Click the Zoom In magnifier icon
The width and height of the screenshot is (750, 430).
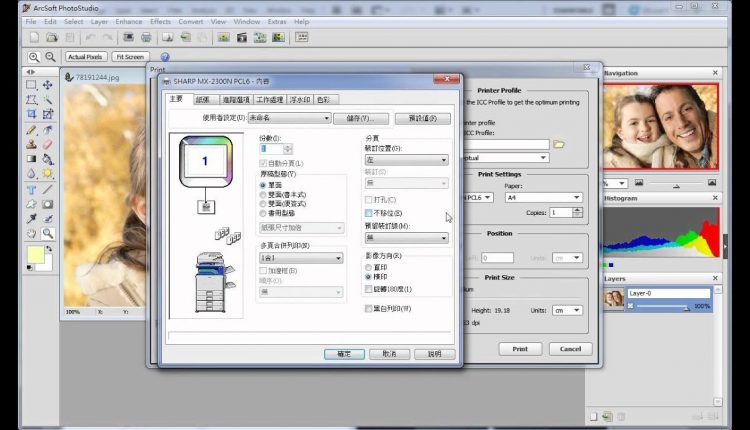click(33, 57)
